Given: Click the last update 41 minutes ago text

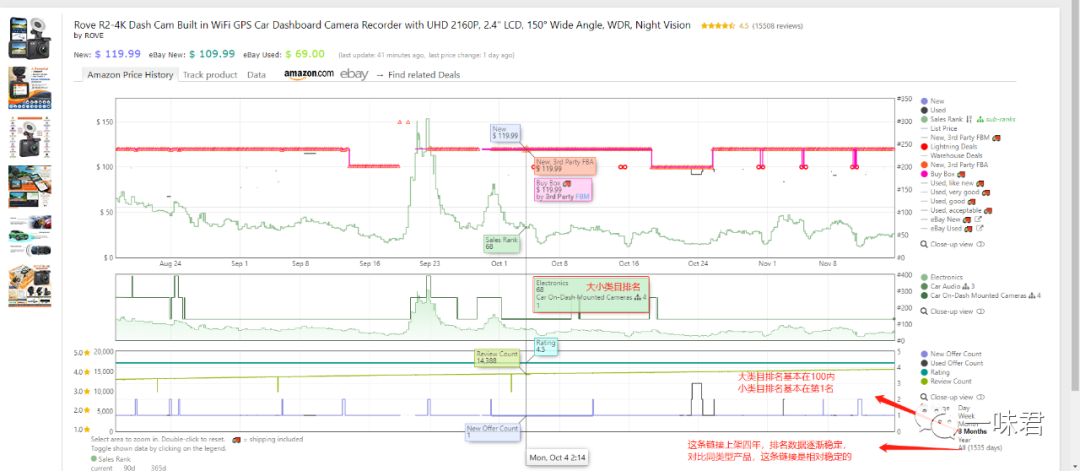Looking at the screenshot, I should (380, 55).
